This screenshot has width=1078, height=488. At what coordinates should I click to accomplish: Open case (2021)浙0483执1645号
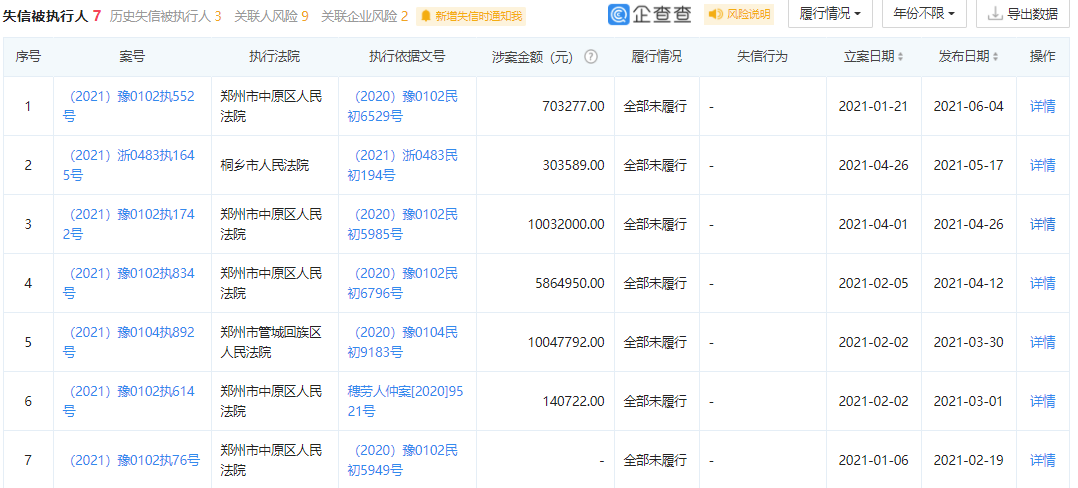click(x=129, y=166)
